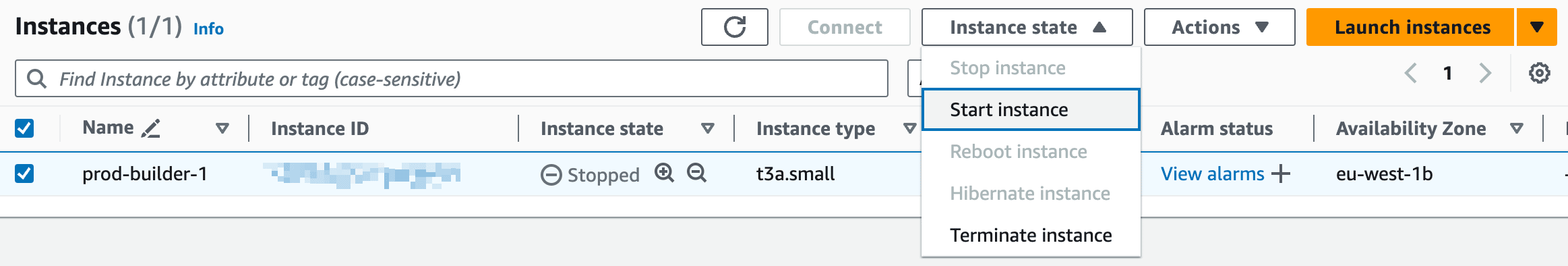Click the zoom-out filter icon beside Stopped
The width and height of the screenshot is (1568, 266).
click(x=696, y=173)
